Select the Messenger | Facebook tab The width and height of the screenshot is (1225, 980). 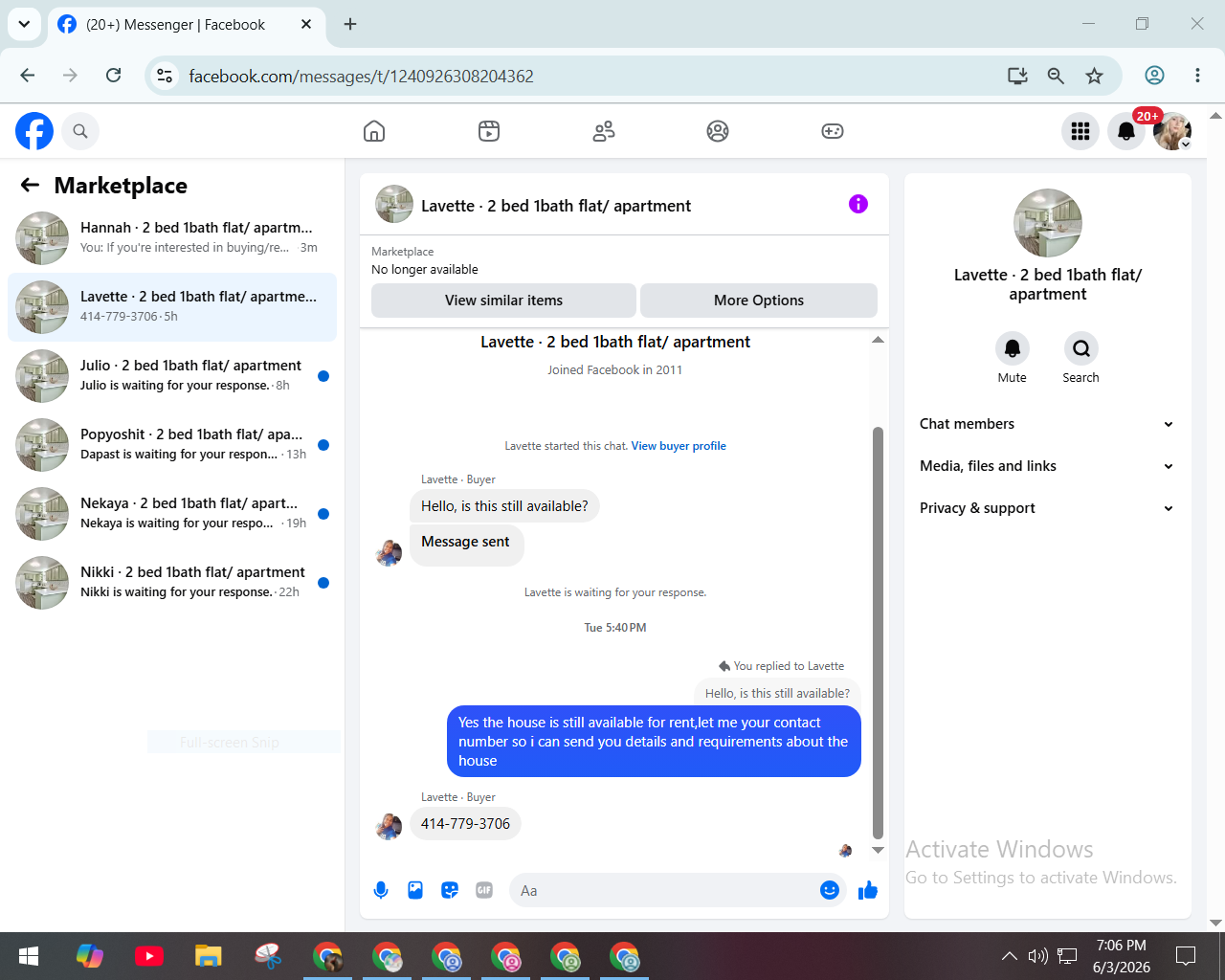point(185,25)
